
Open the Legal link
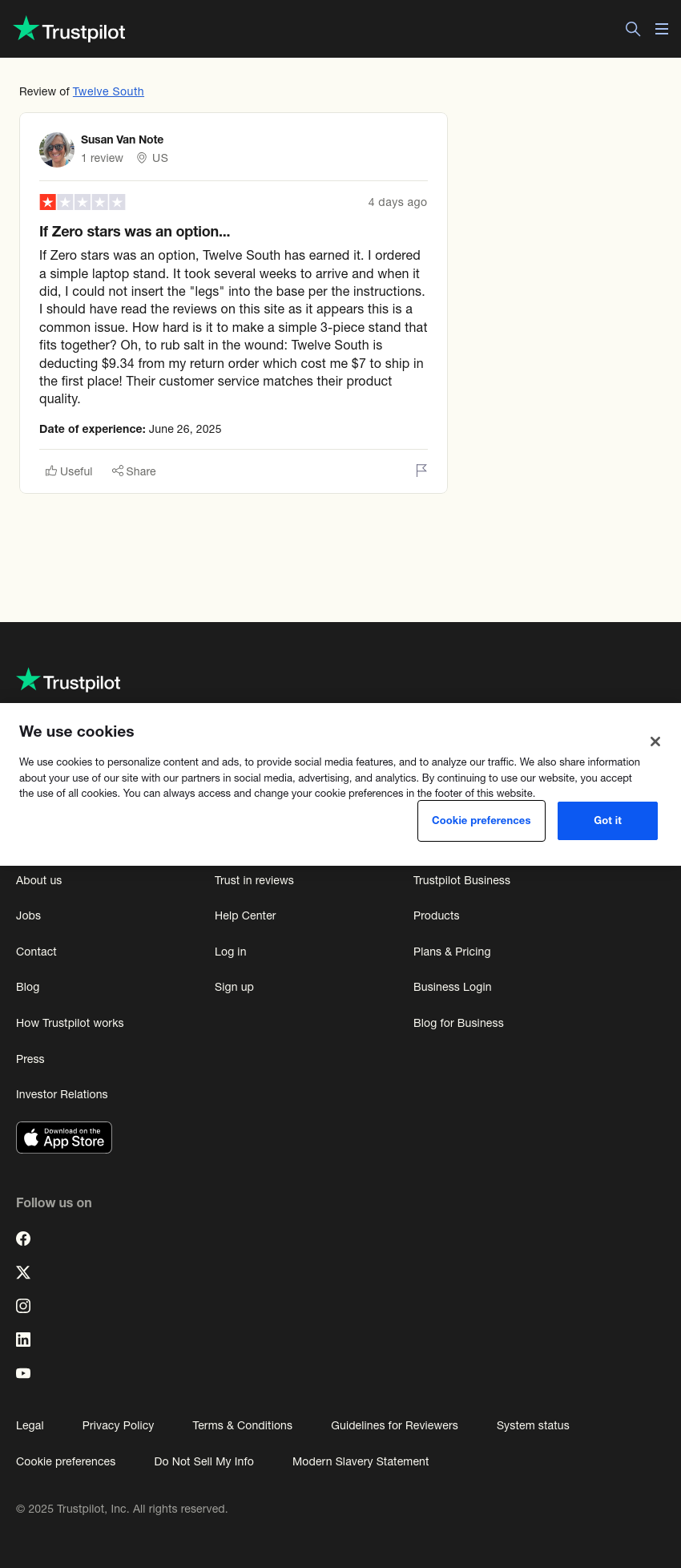pos(30,1425)
